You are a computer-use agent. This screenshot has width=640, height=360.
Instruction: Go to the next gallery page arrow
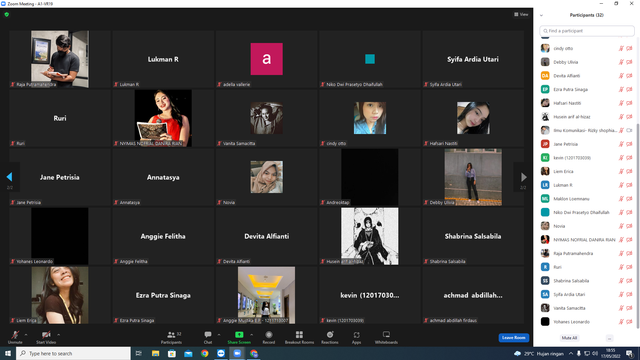click(x=524, y=177)
